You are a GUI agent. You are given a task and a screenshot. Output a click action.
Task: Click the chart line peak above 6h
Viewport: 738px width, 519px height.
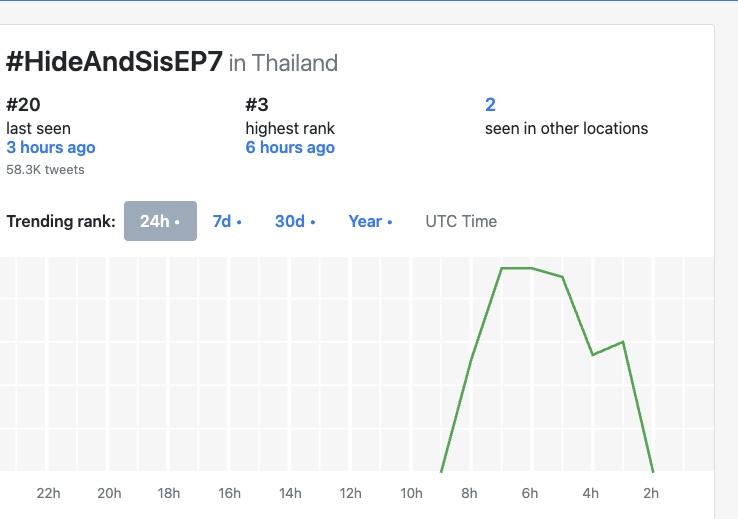pos(531,268)
